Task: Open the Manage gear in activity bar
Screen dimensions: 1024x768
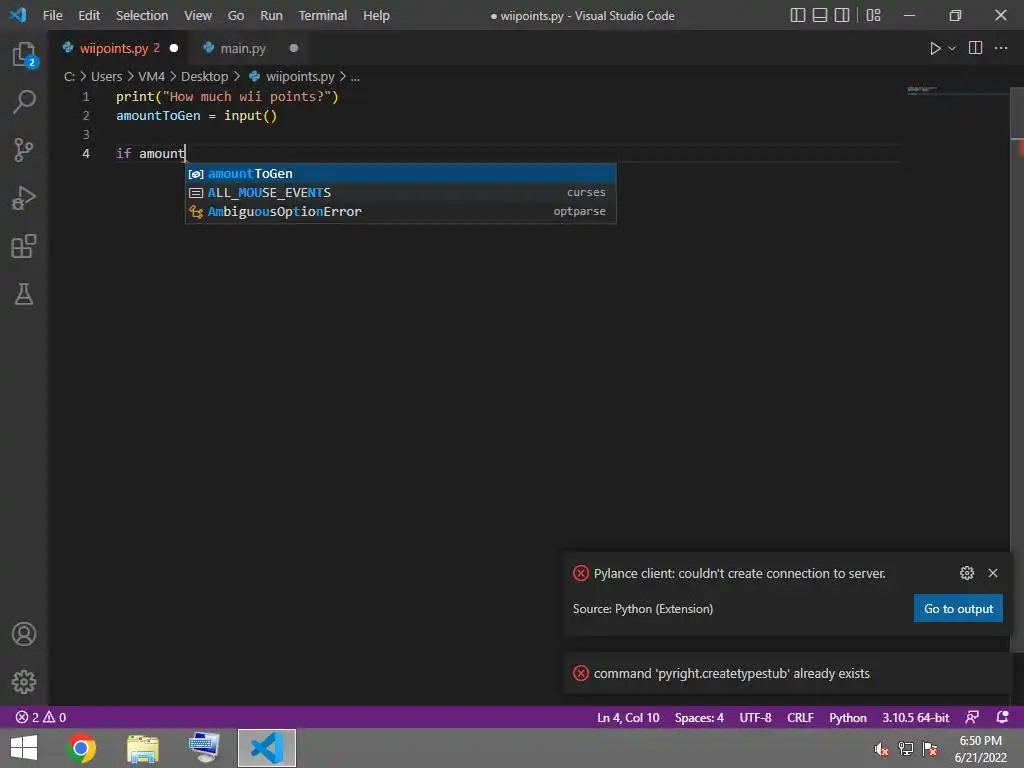Action: point(24,682)
